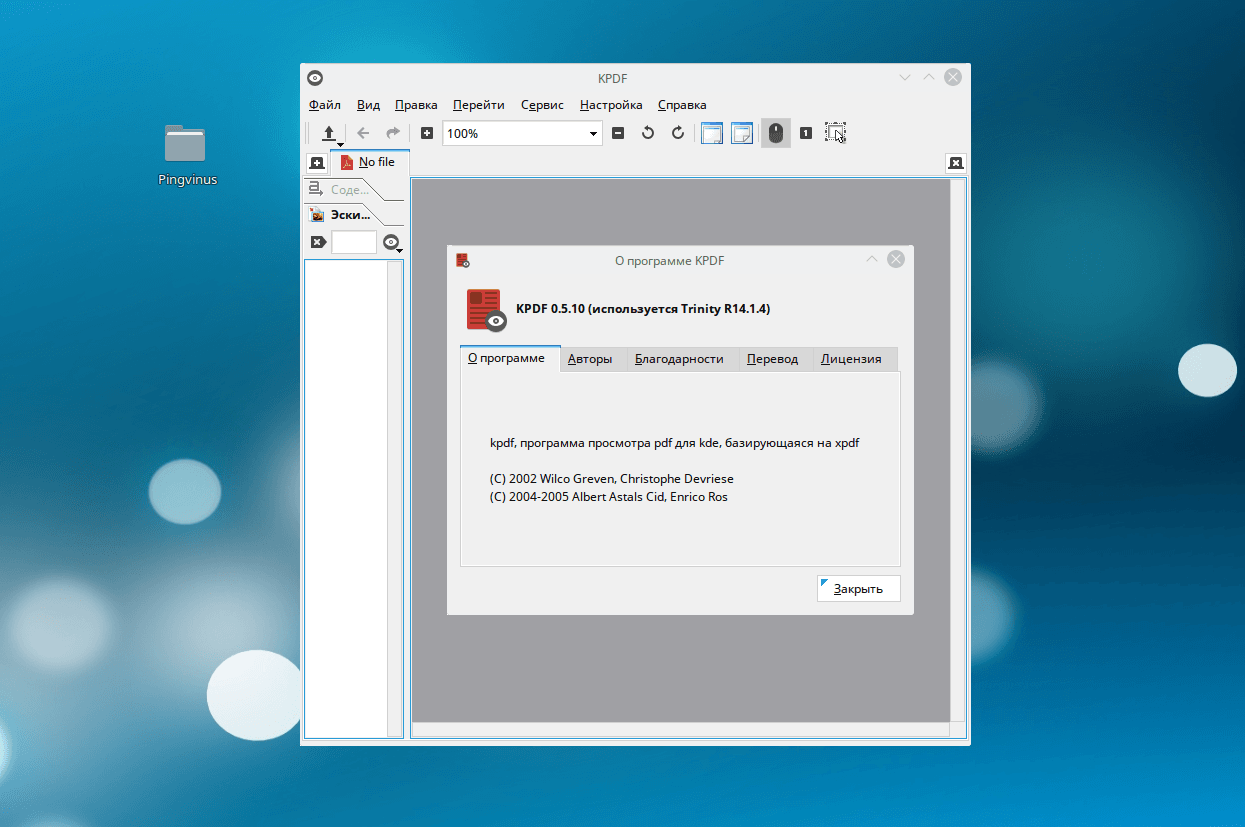Screen dimensions: 1245x827
Task: Click the KPDF red document logo in the dialog
Action: coord(487,310)
